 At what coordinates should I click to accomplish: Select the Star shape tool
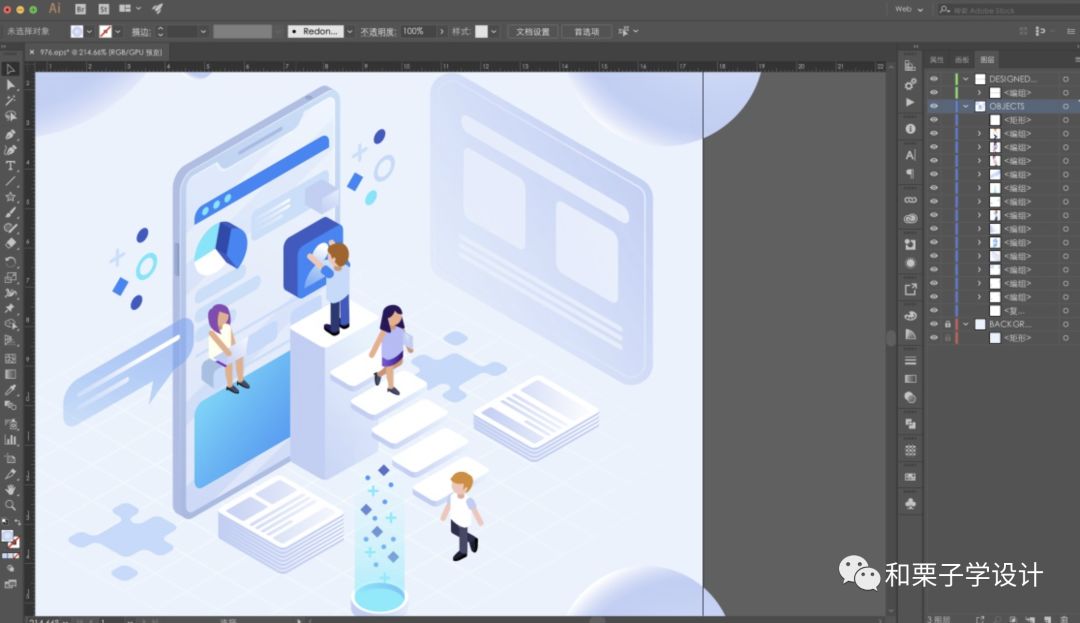click(x=10, y=197)
